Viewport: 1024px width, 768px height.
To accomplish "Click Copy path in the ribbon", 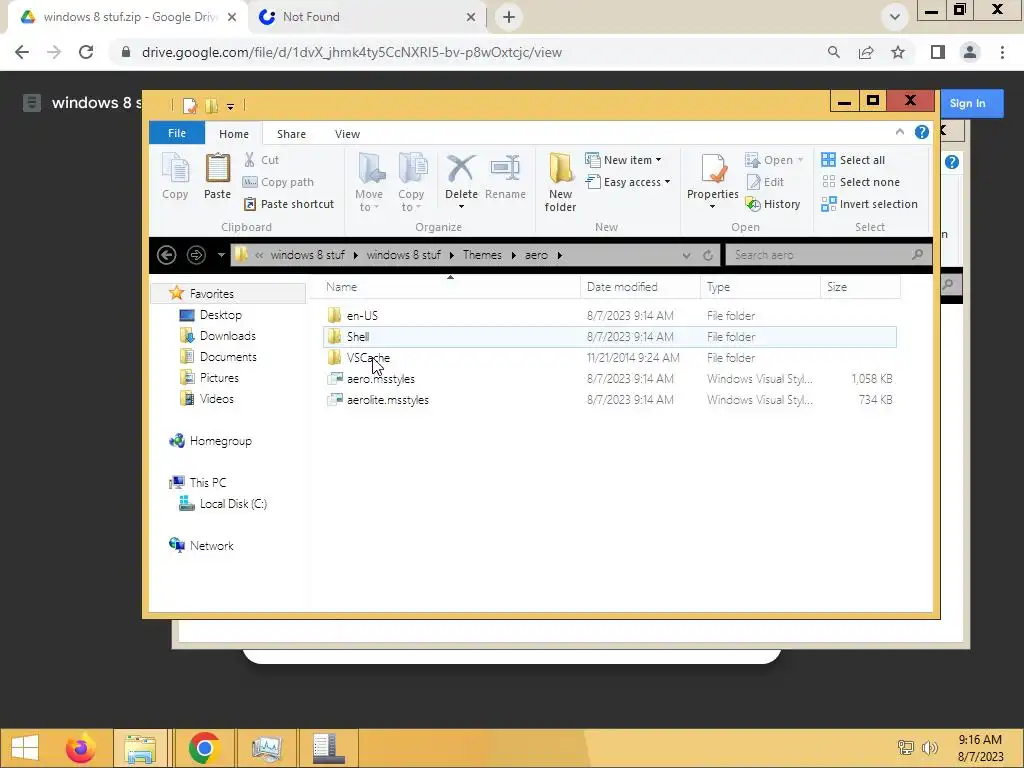I will click(278, 182).
